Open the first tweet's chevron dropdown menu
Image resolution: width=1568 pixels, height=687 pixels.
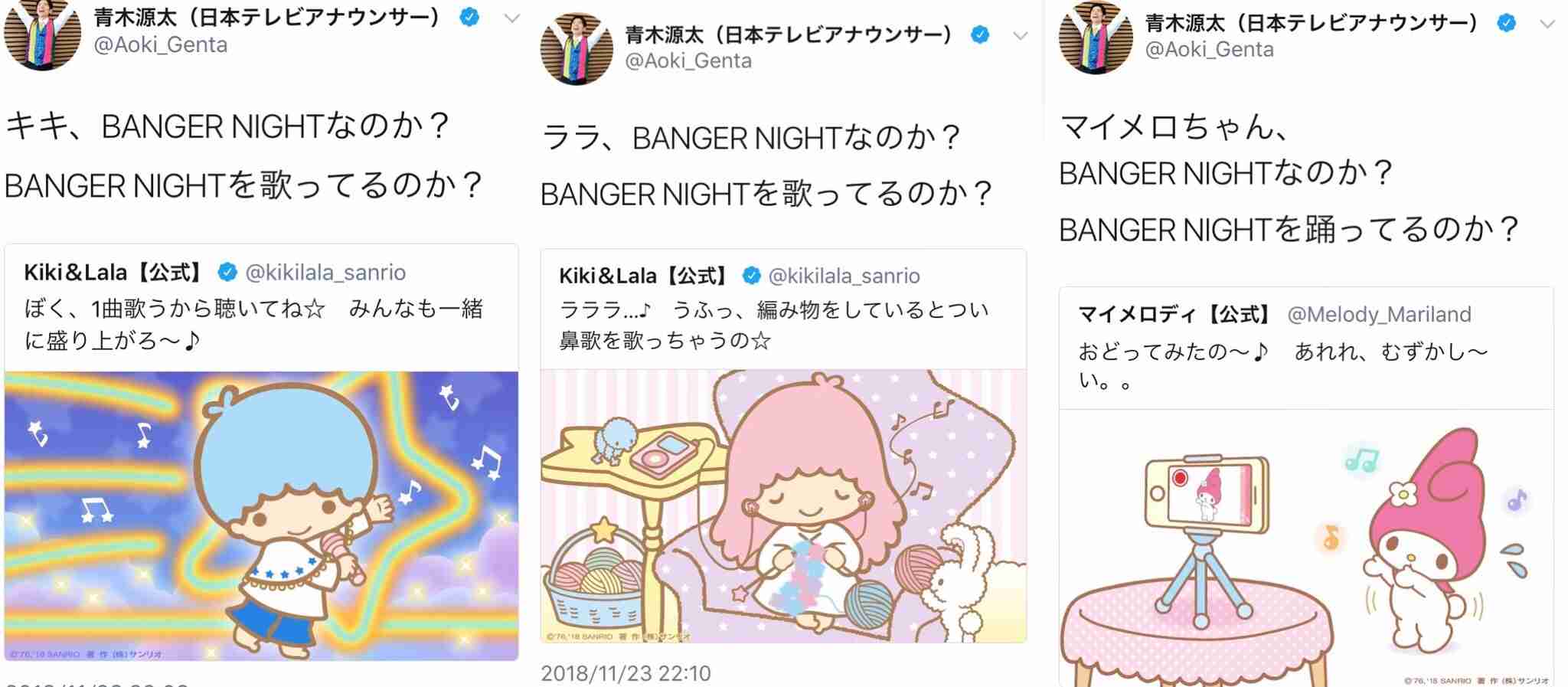click(511, 18)
